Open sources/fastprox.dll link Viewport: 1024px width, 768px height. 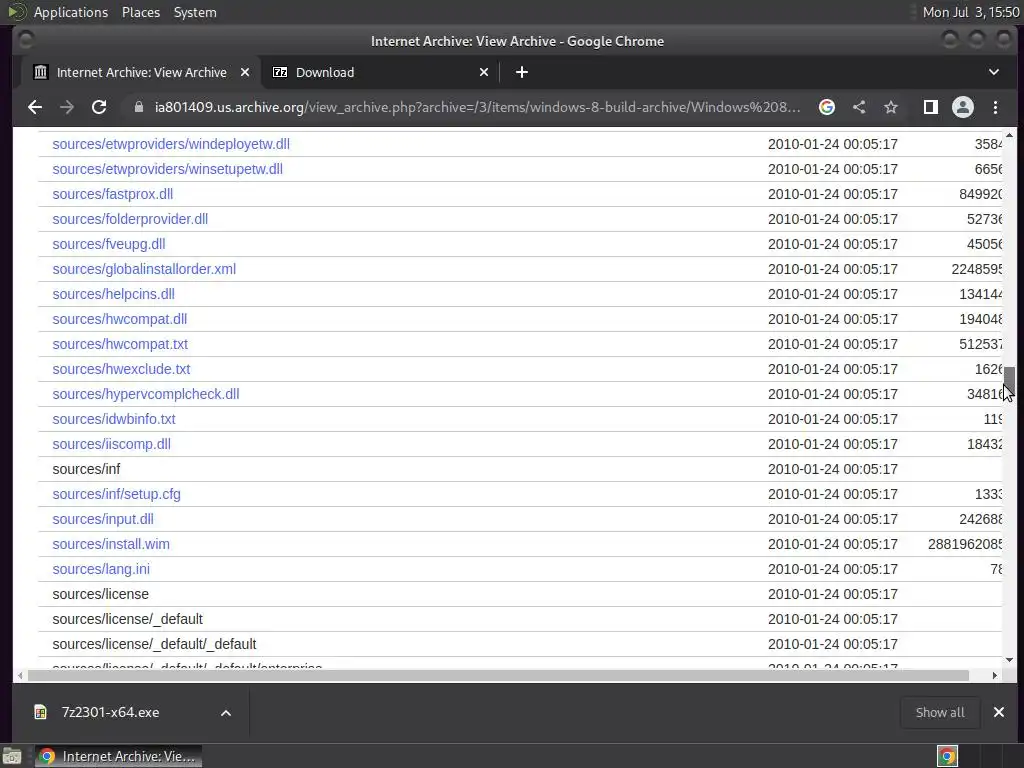pyautogui.click(x=112, y=194)
